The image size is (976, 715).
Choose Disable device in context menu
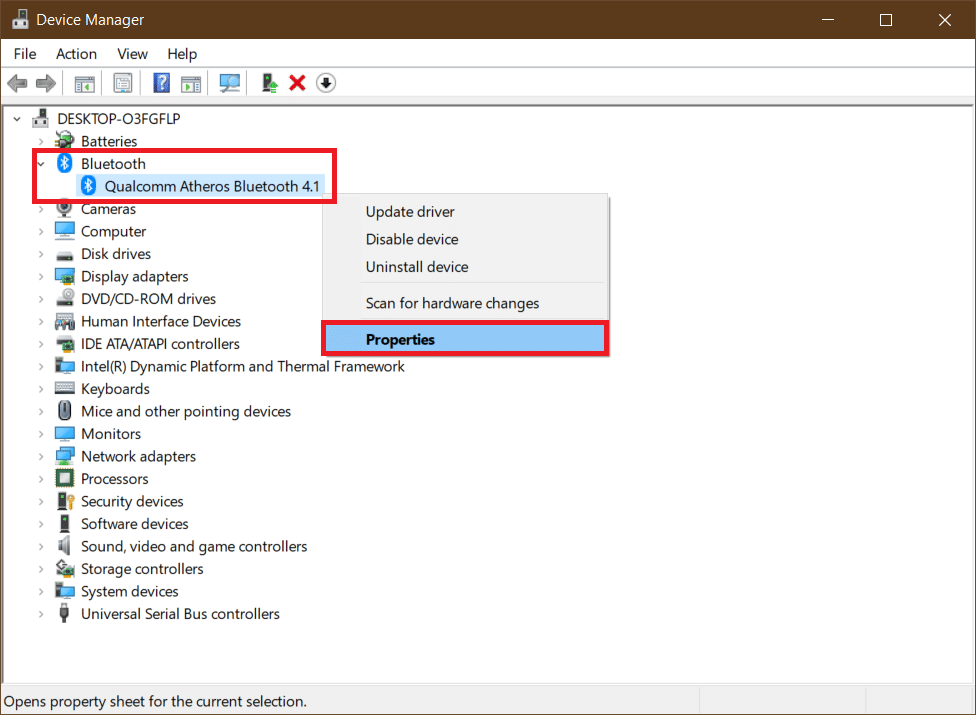tap(465, 239)
